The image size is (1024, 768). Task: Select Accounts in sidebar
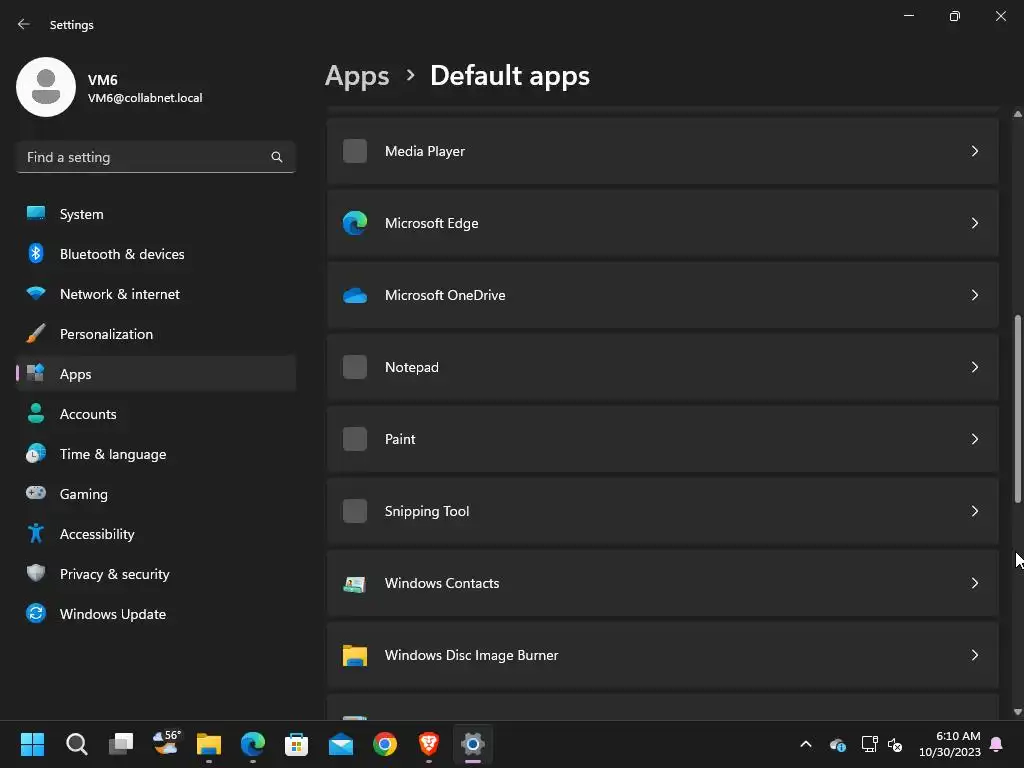[155, 414]
